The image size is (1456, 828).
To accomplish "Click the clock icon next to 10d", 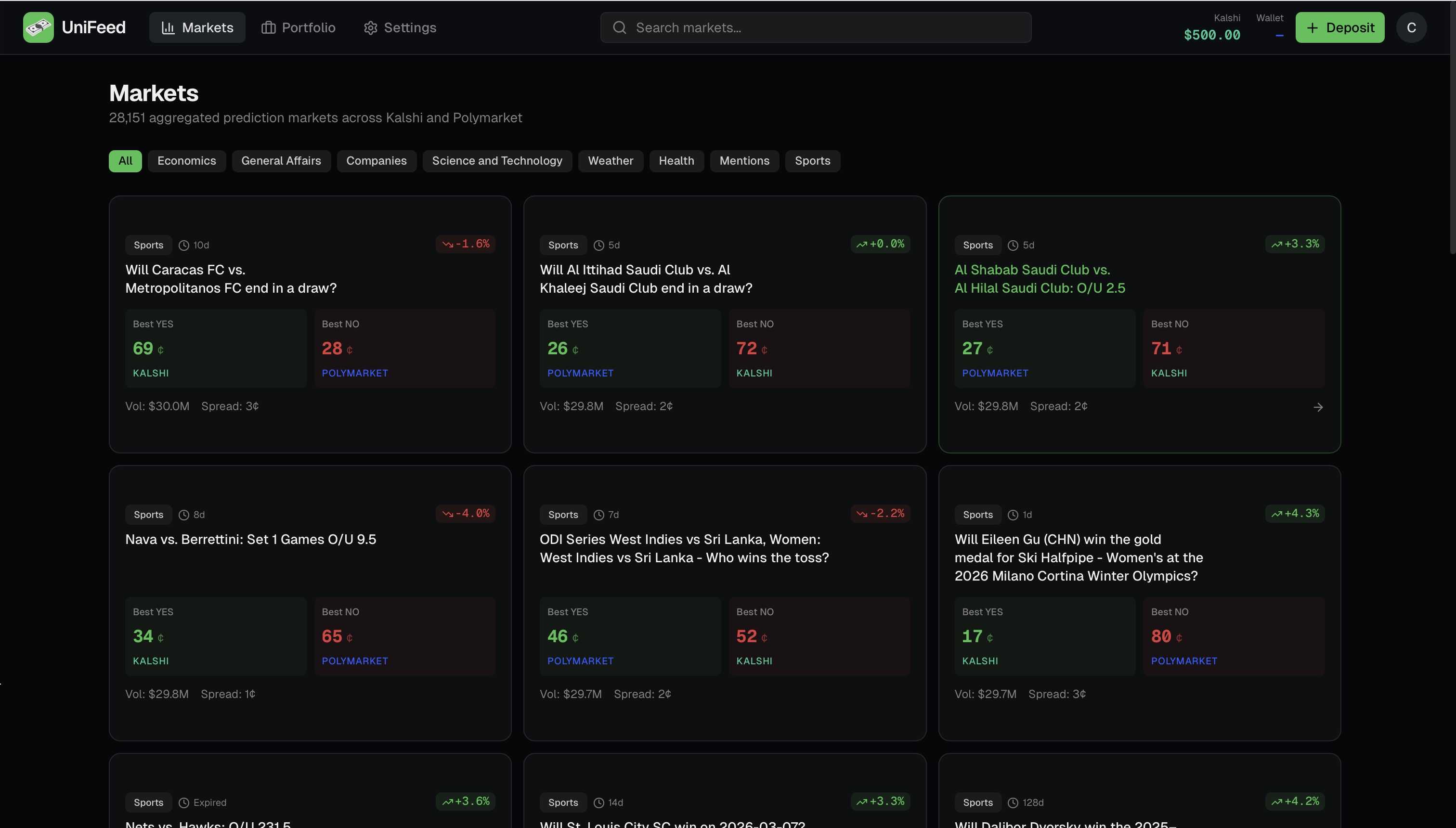I will (x=184, y=245).
